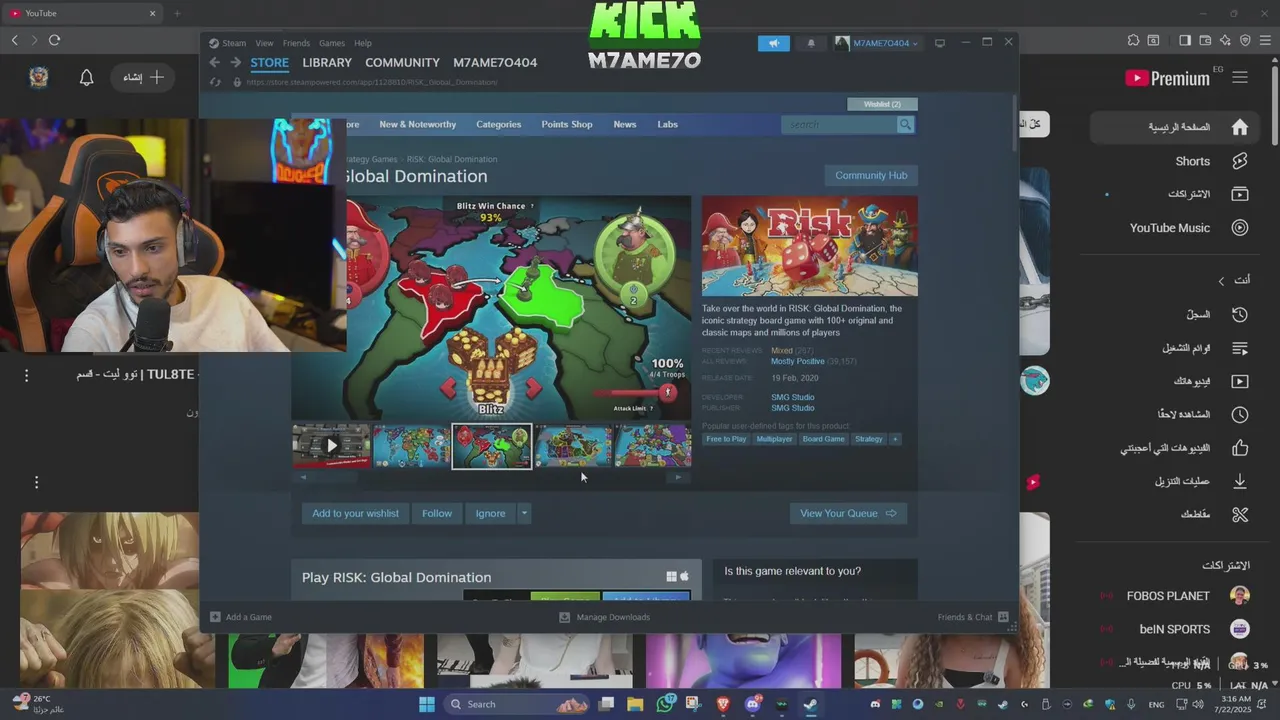
Task: Open the Brave browser taskbar icon
Action: [723, 704]
